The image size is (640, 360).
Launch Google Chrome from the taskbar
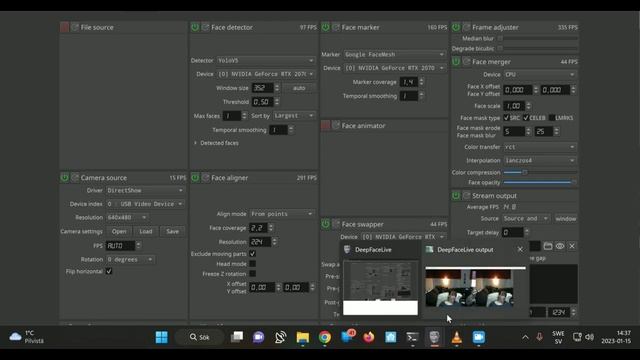325,337
